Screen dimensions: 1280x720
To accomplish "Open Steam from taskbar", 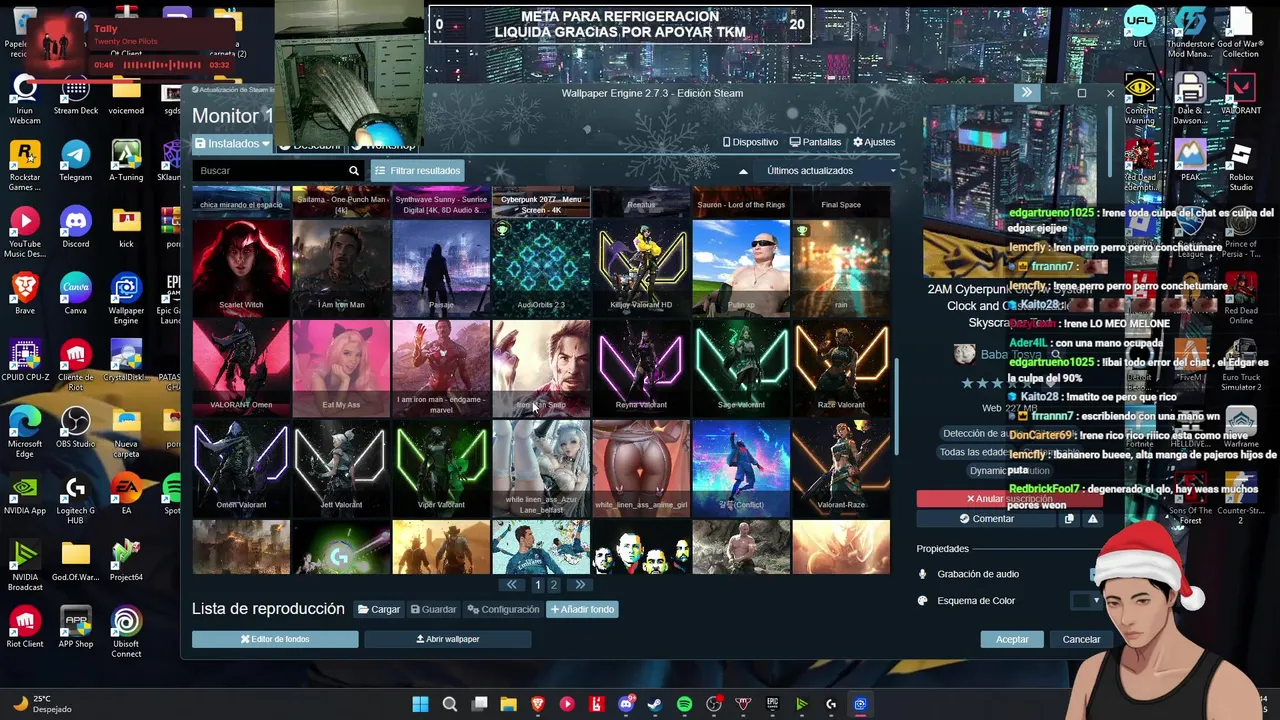I will point(655,704).
